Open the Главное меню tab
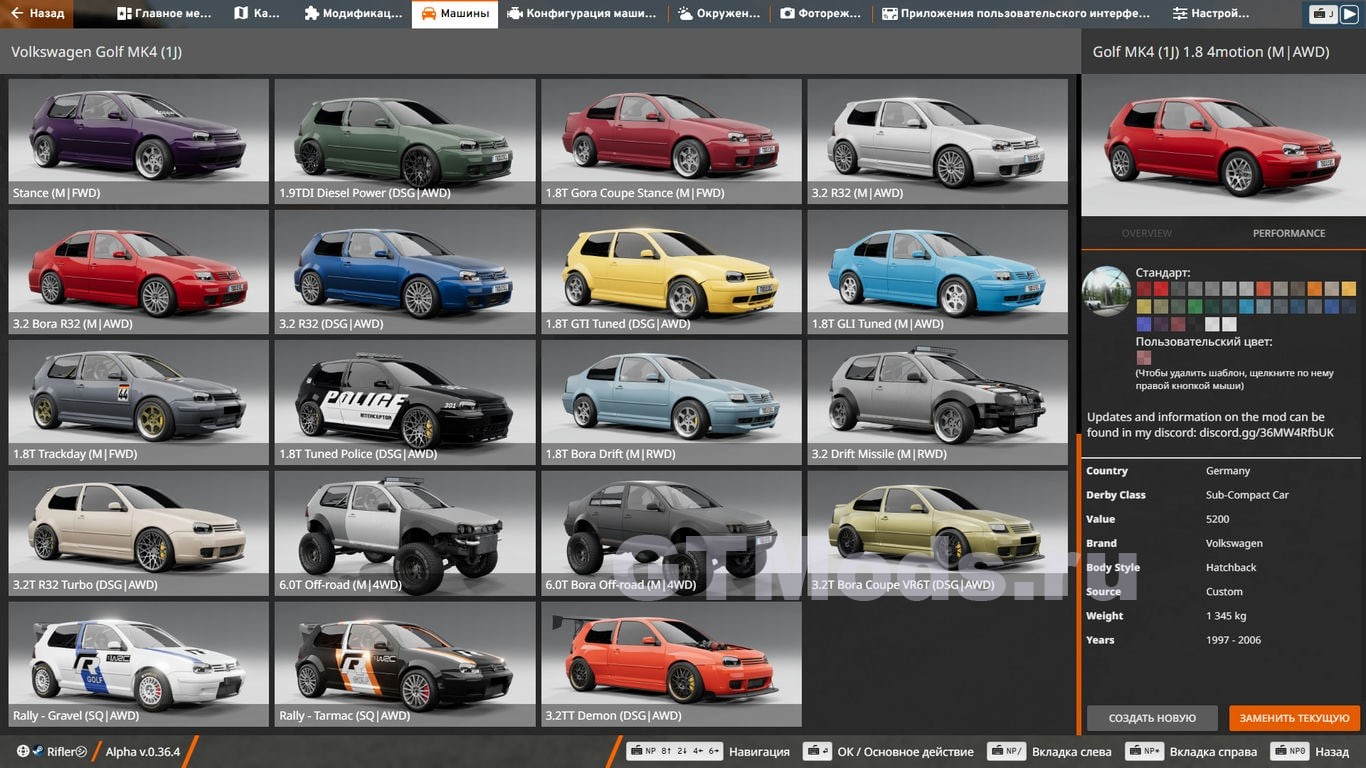The width and height of the screenshot is (1366, 768). tap(164, 14)
